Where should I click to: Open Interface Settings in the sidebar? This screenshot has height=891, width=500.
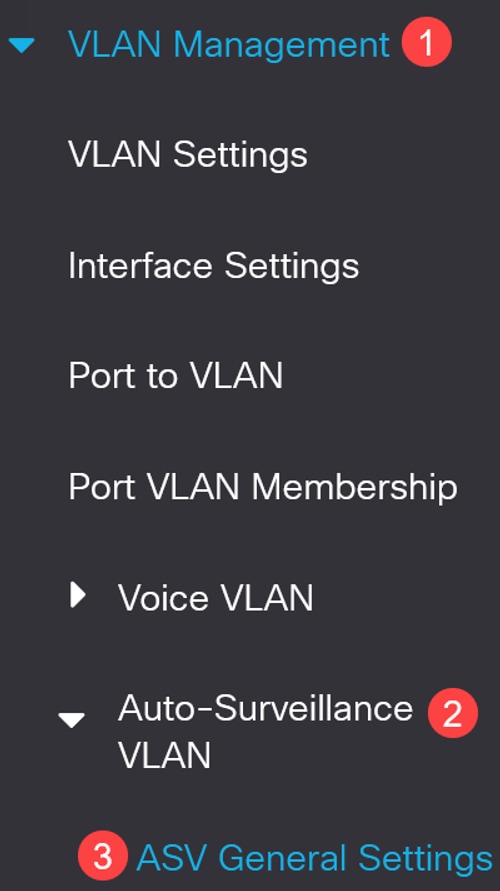tap(214, 265)
